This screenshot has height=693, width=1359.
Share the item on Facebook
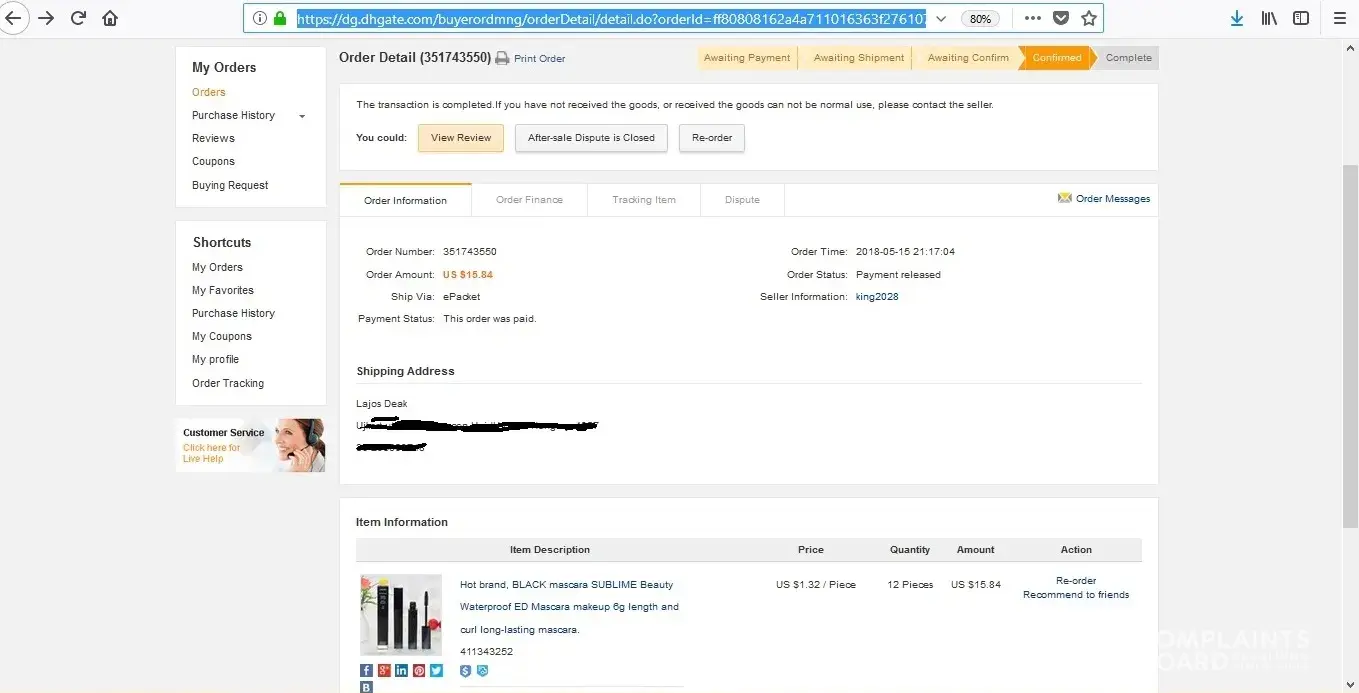366,671
